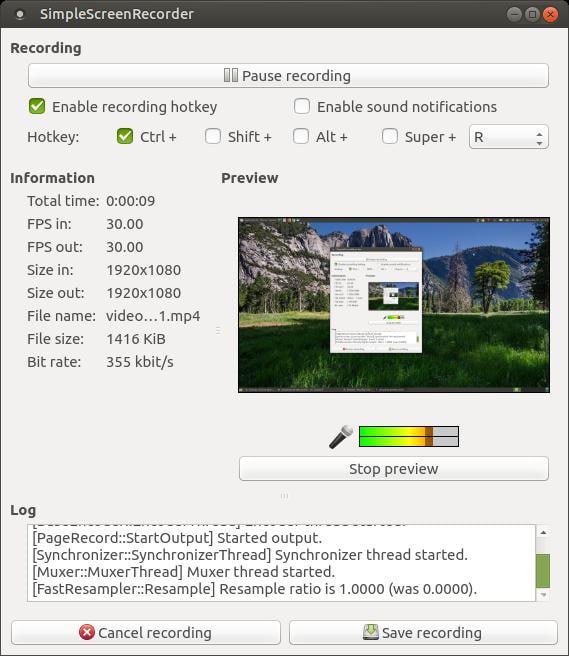Click the audio level meter bar
The width and height of the screenshot is (569, 656).
(409, 436)
